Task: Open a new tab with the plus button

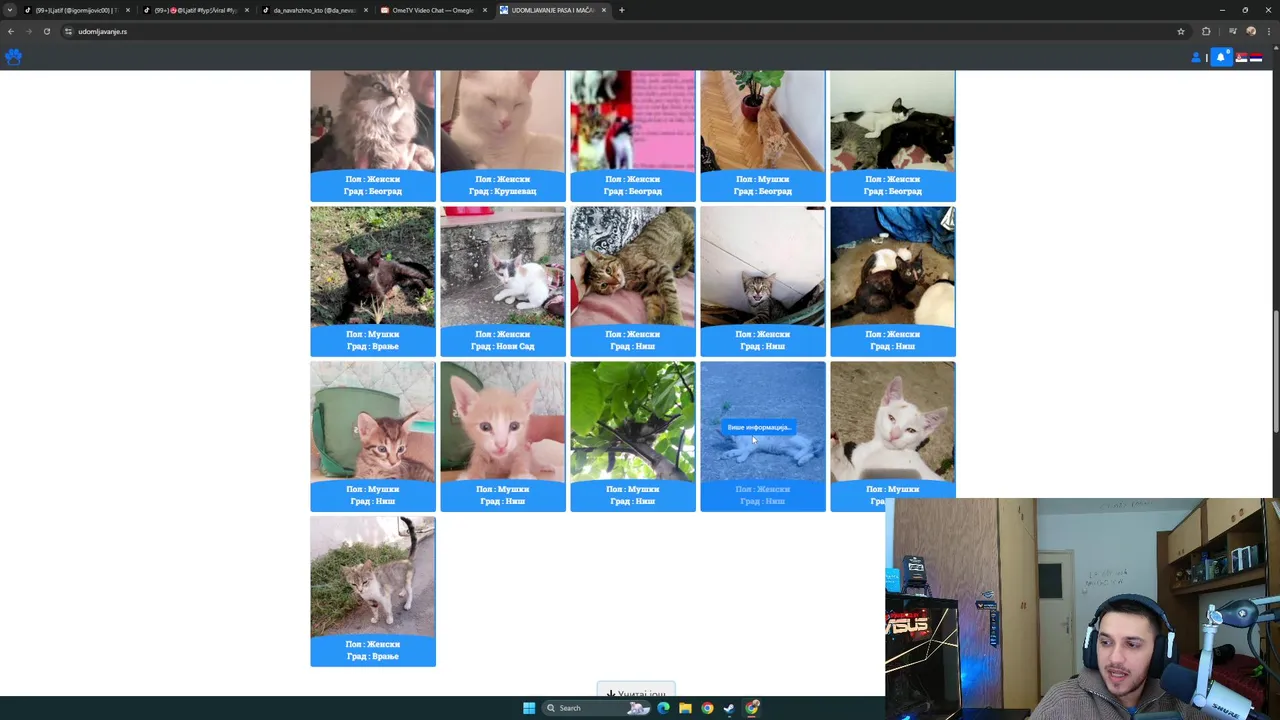Action: coord(621,10)
